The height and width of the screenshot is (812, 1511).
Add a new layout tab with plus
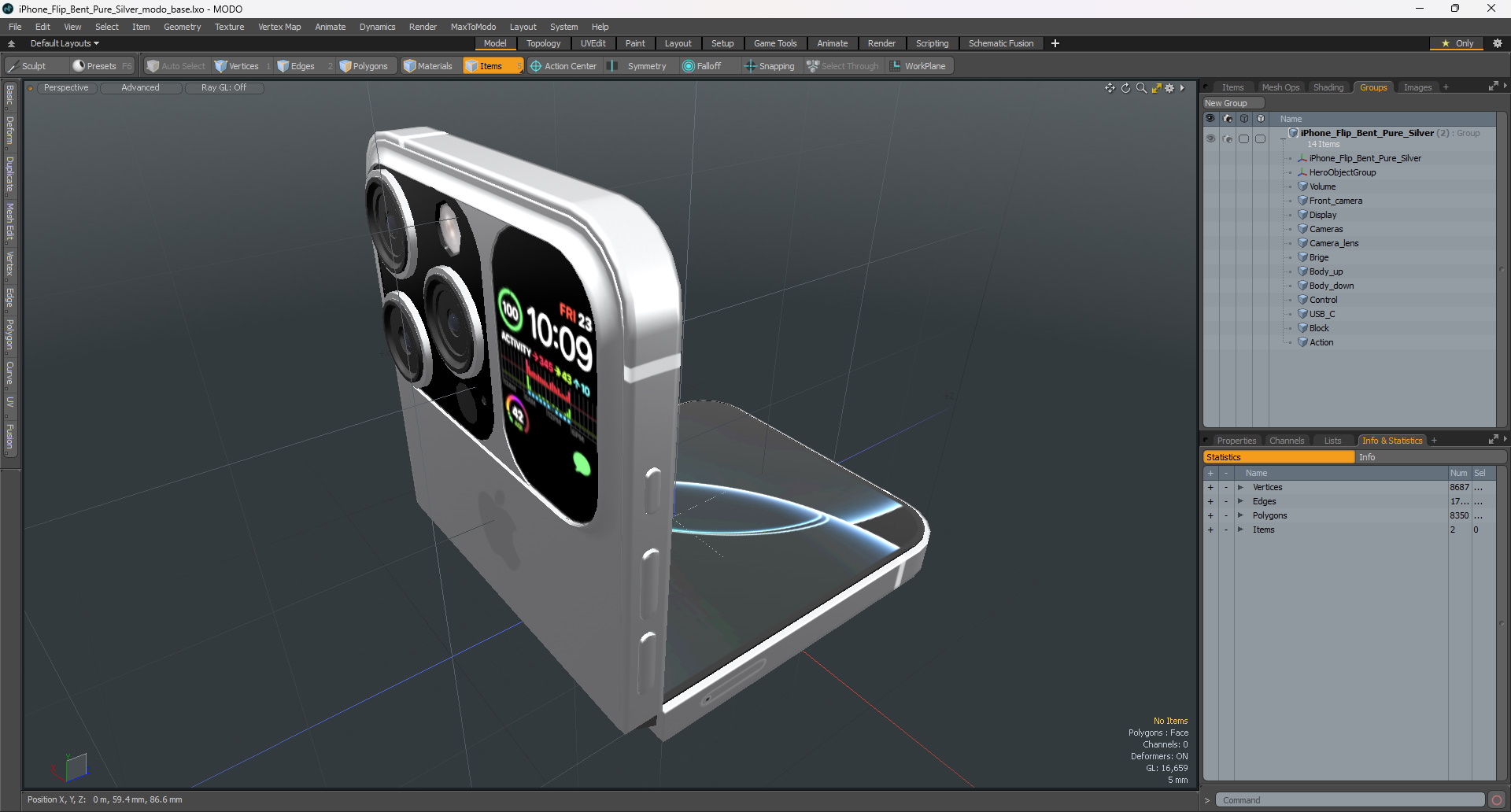(x=1055, y=43)
